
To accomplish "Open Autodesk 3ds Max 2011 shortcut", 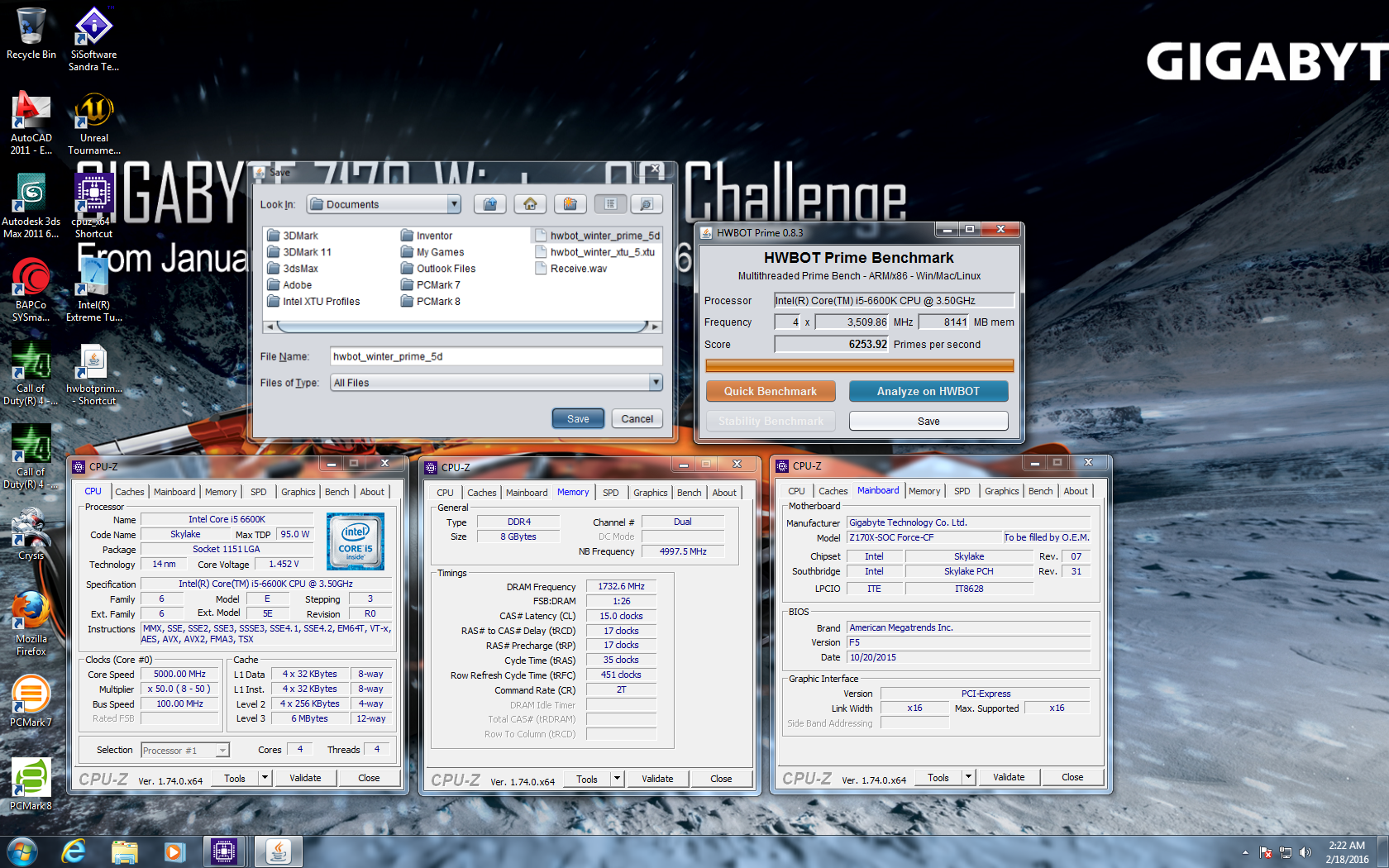I will tap(31, 207).
